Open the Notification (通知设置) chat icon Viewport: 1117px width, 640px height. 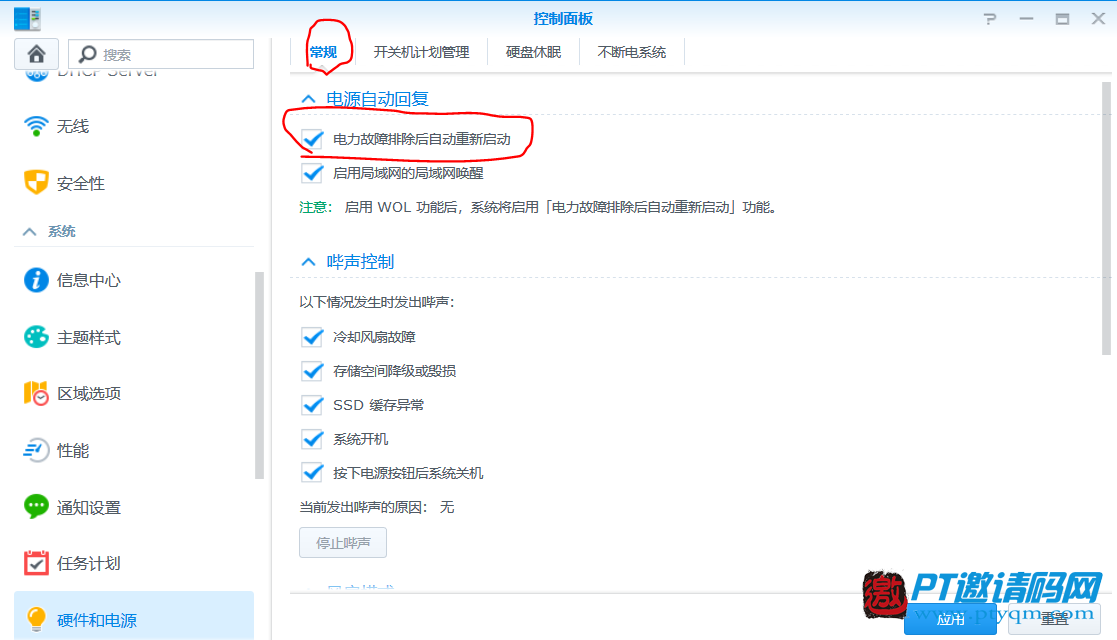point(36,507)
